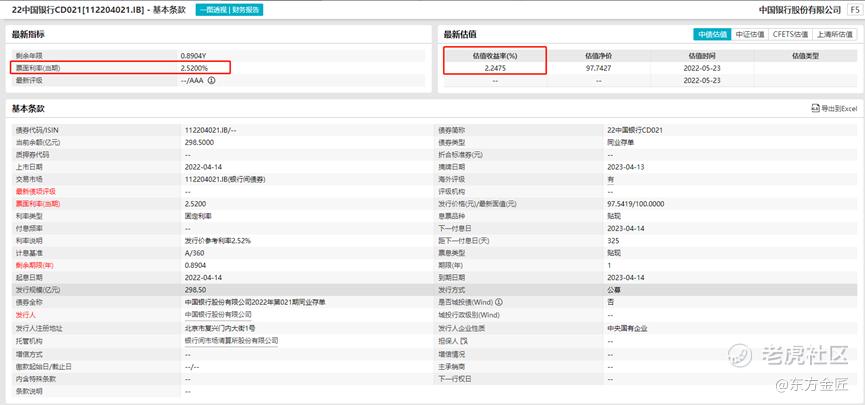Click the 2022-04-14 date in the 上市日期 row
Screen dimensions: 865x405
[x=203, y=167]
